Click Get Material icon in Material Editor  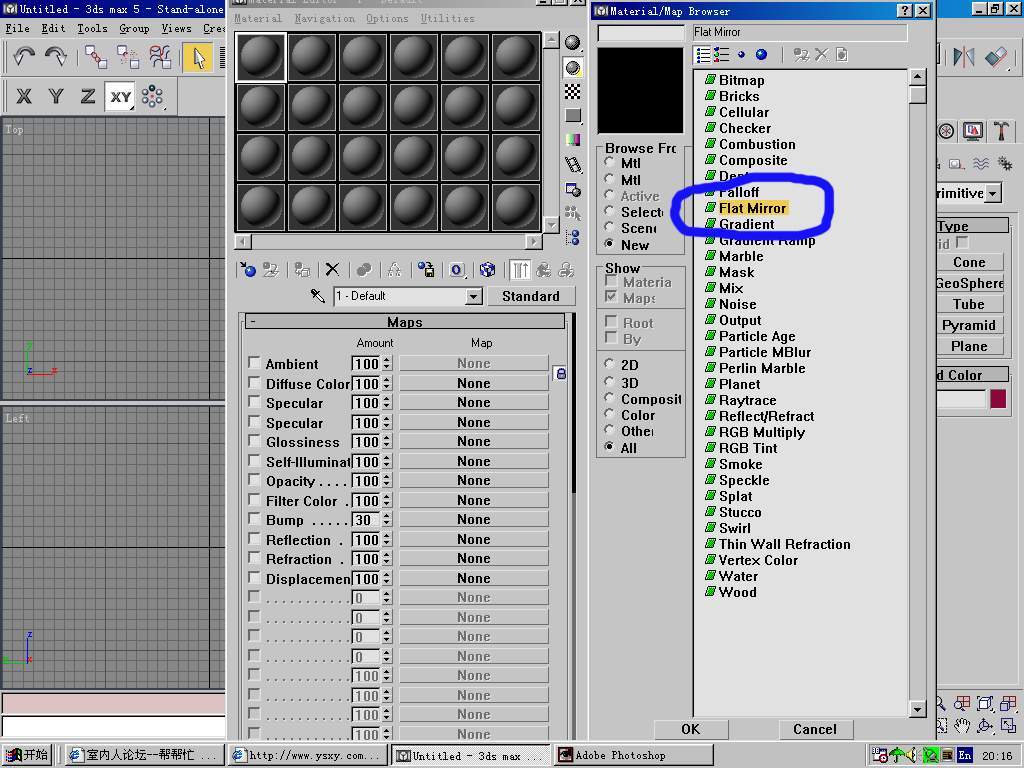tap(248, 269)
